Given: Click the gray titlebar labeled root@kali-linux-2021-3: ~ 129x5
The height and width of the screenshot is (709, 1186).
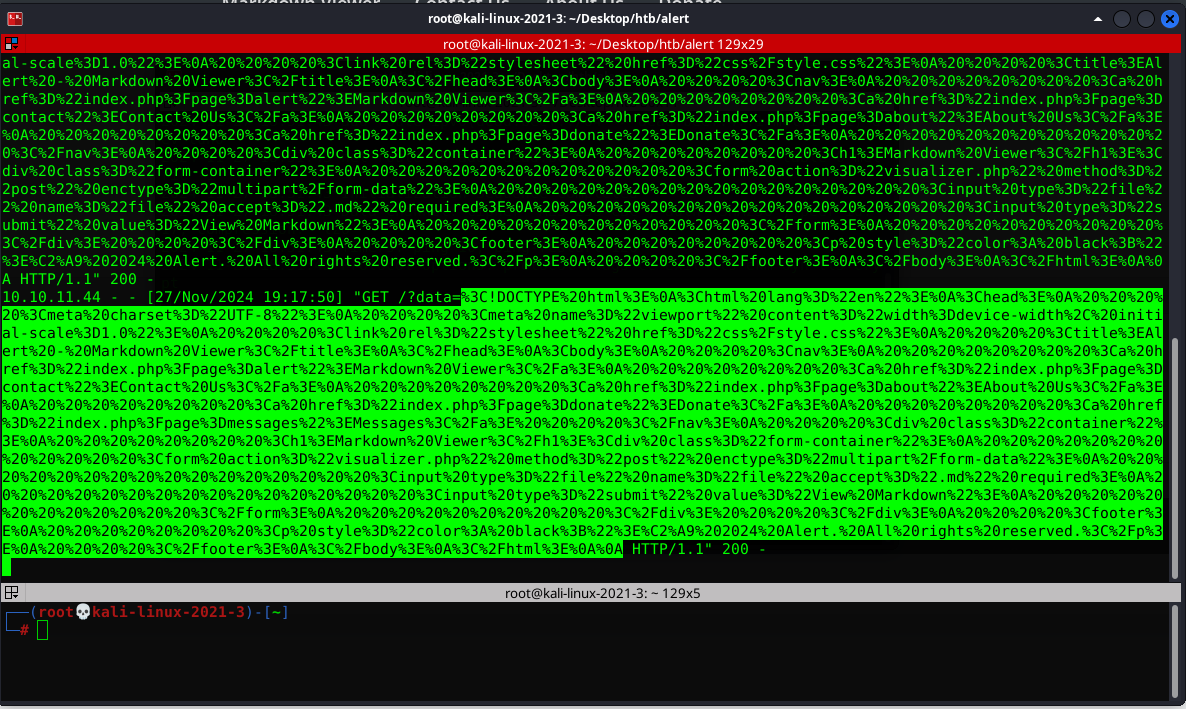Looking at the screenshot, I should click(602, 592).
